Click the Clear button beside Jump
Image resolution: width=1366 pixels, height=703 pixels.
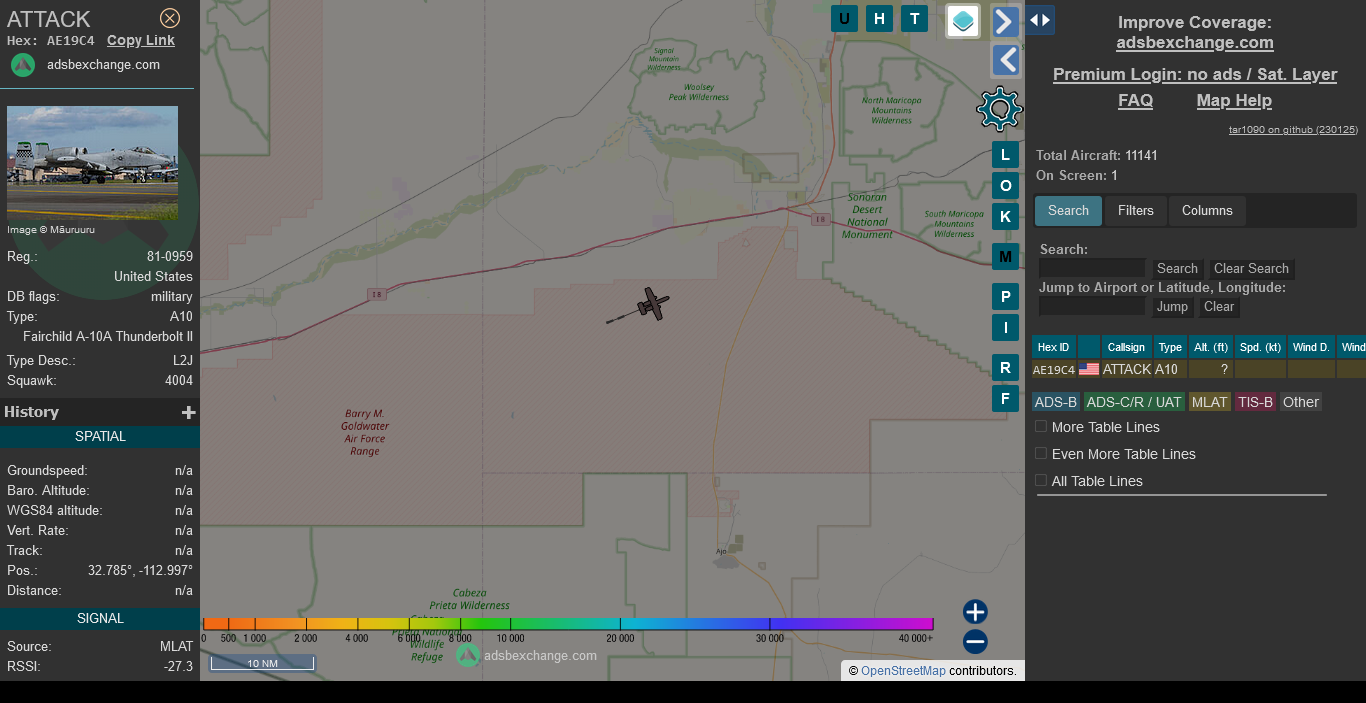[1218, 307]
